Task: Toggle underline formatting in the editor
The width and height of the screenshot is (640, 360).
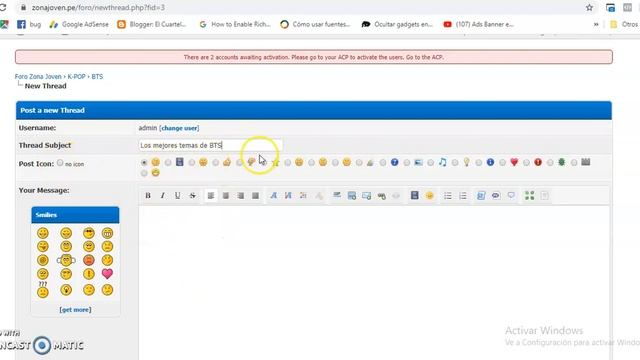Action: point(178,196)
